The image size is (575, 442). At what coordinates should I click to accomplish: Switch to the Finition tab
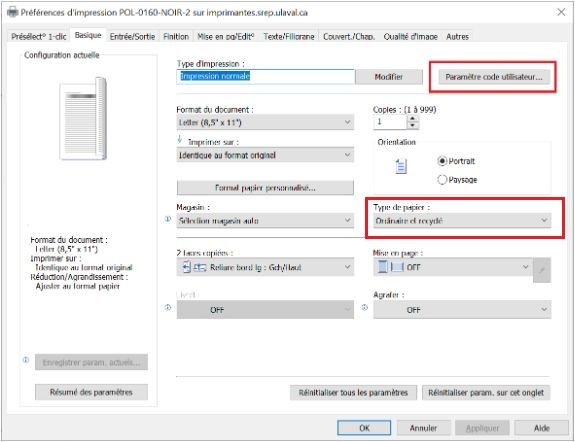click(x=176, y=37)
